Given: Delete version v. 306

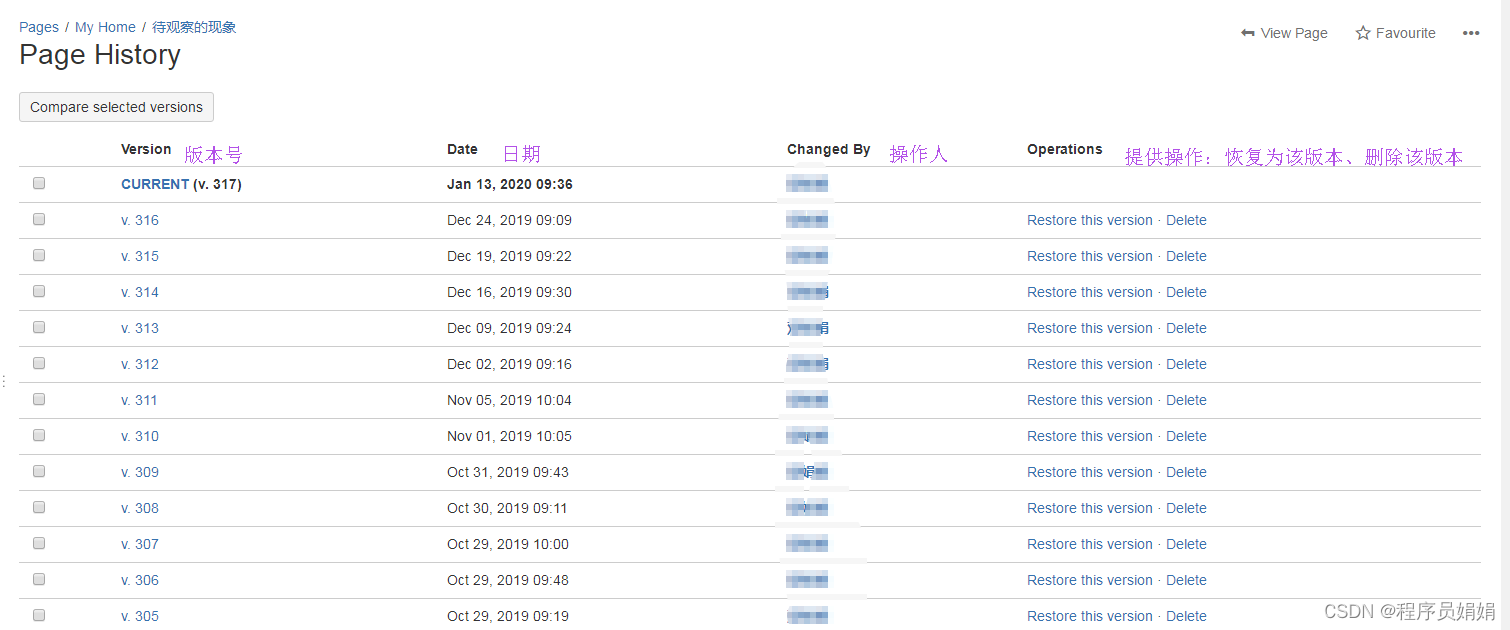Looking at the screenshot, I should pos(1186,580).
